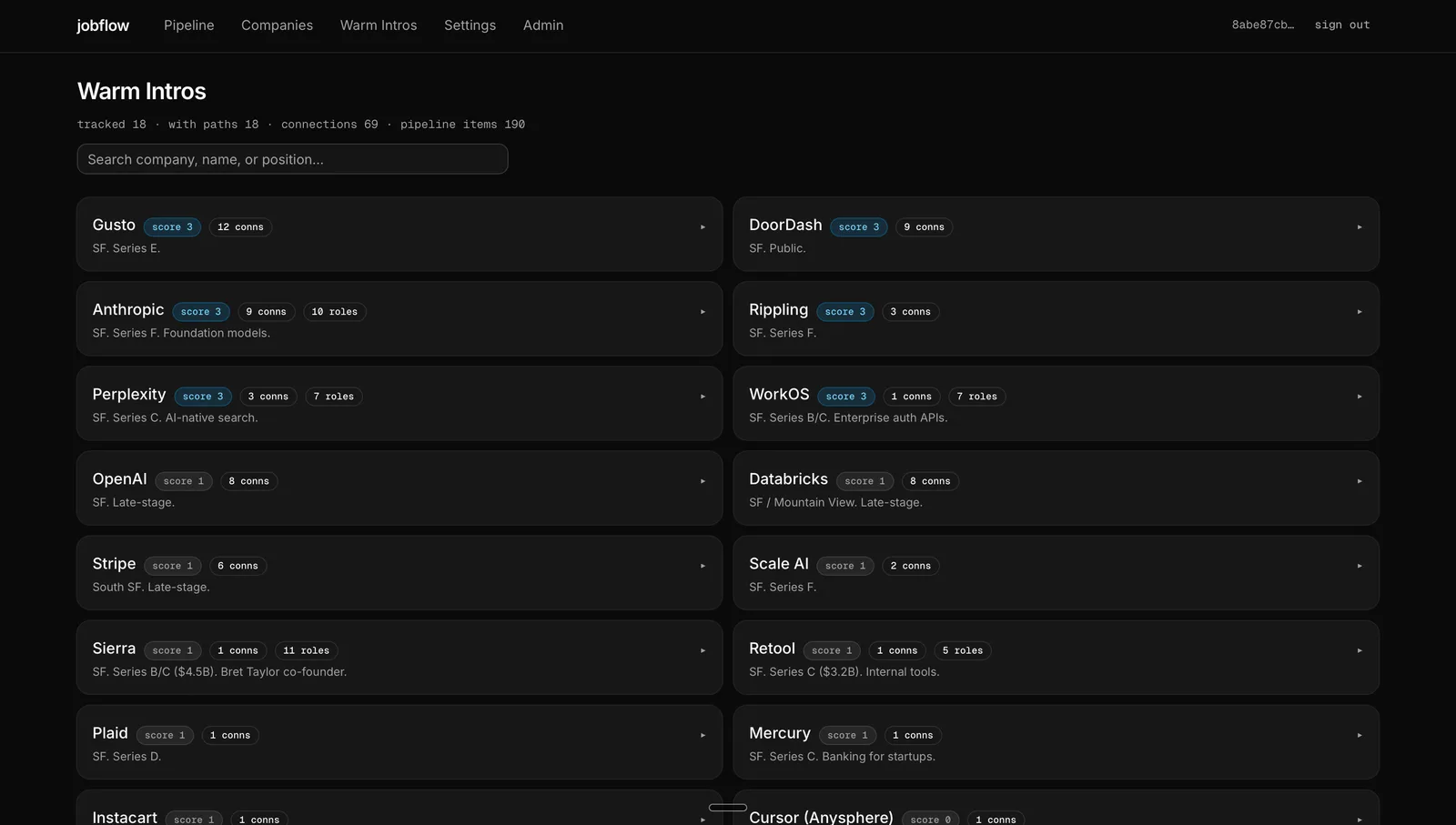Select the Perplexity company name
This screenshot has height=825, width=1456.
pyautogui.click(x=129, y=395)
